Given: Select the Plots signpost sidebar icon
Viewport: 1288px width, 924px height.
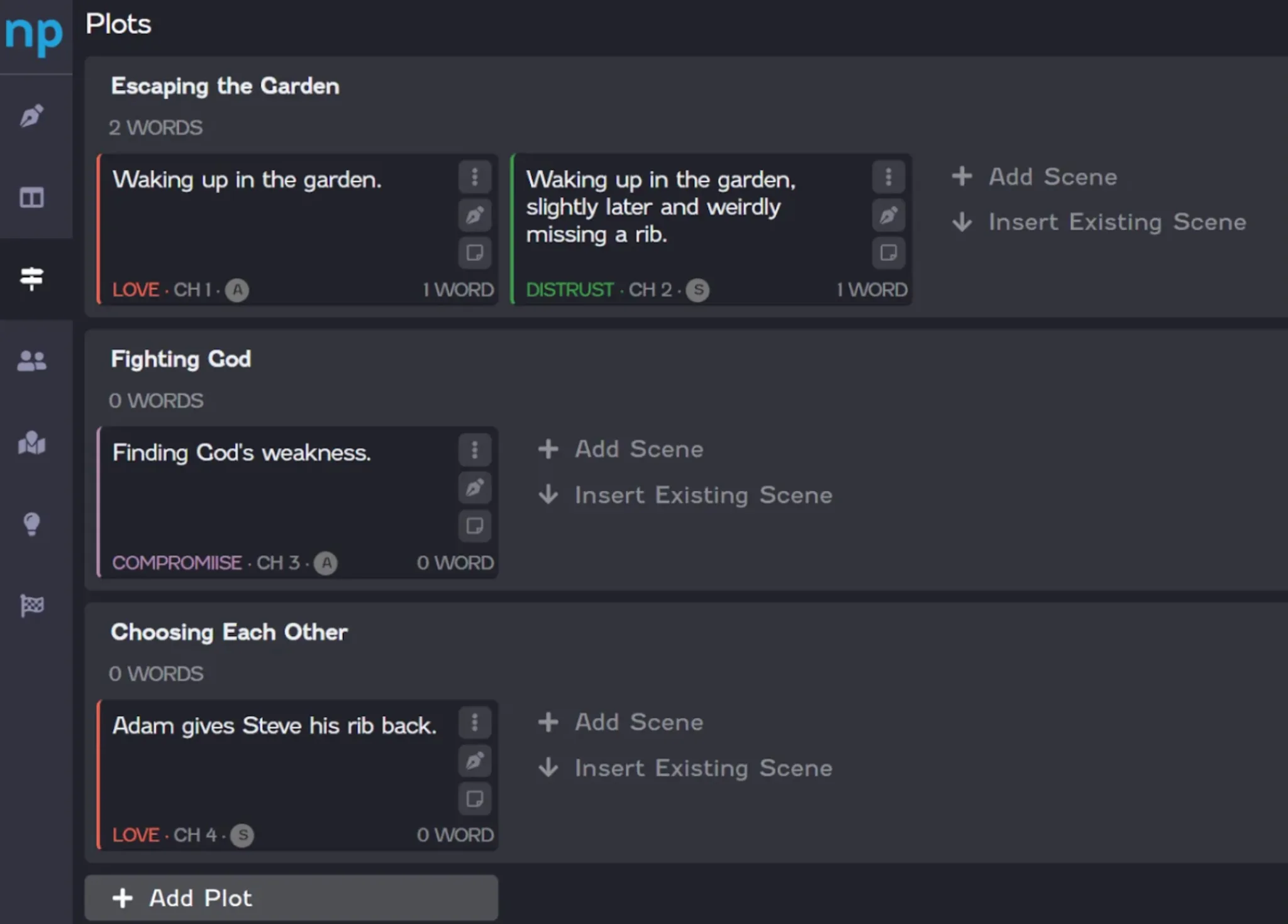Looking at the screenshot, I should point(31,278).
